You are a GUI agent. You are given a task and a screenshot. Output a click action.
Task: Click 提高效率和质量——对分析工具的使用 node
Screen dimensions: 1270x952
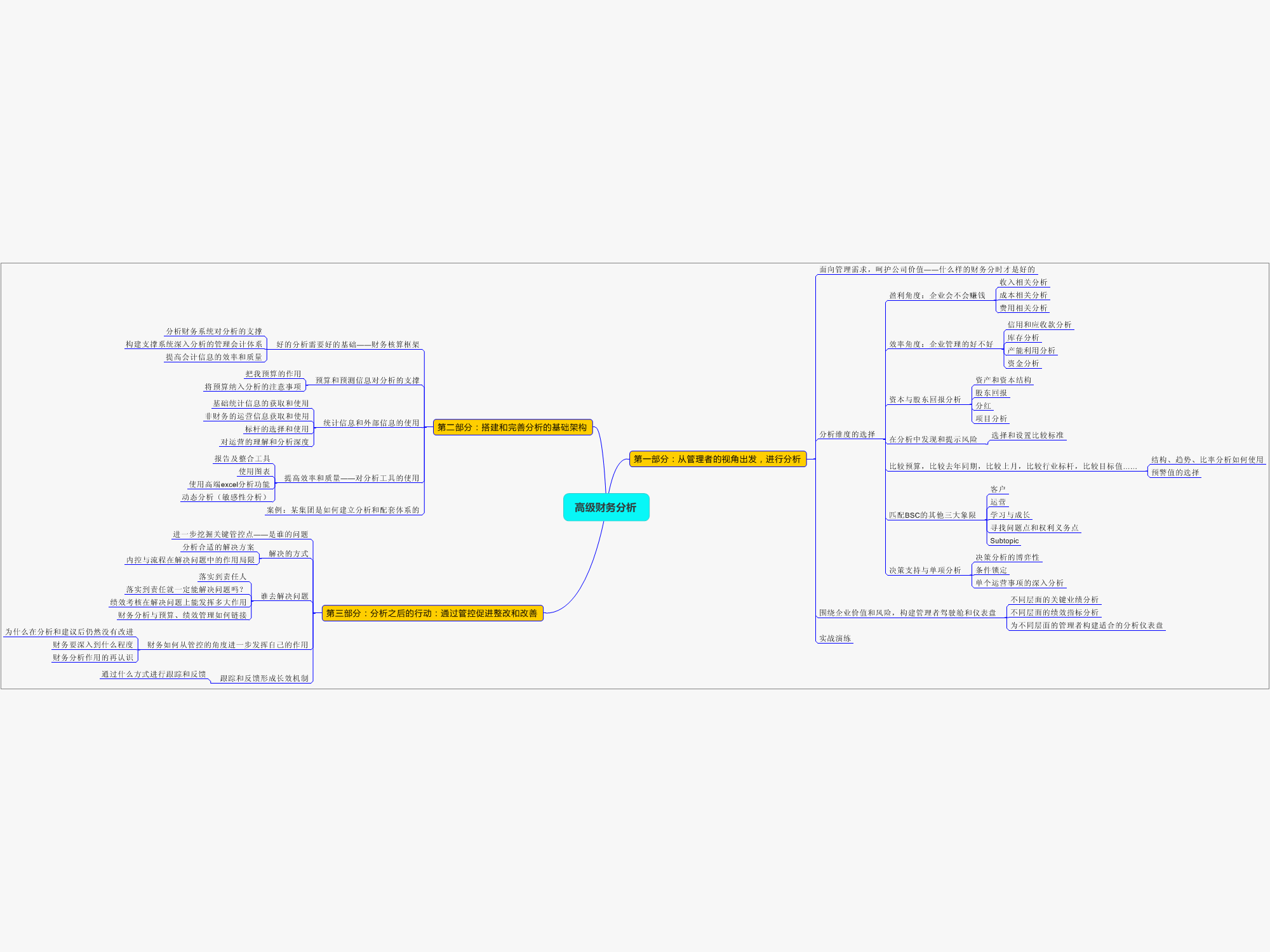(352, 479)
